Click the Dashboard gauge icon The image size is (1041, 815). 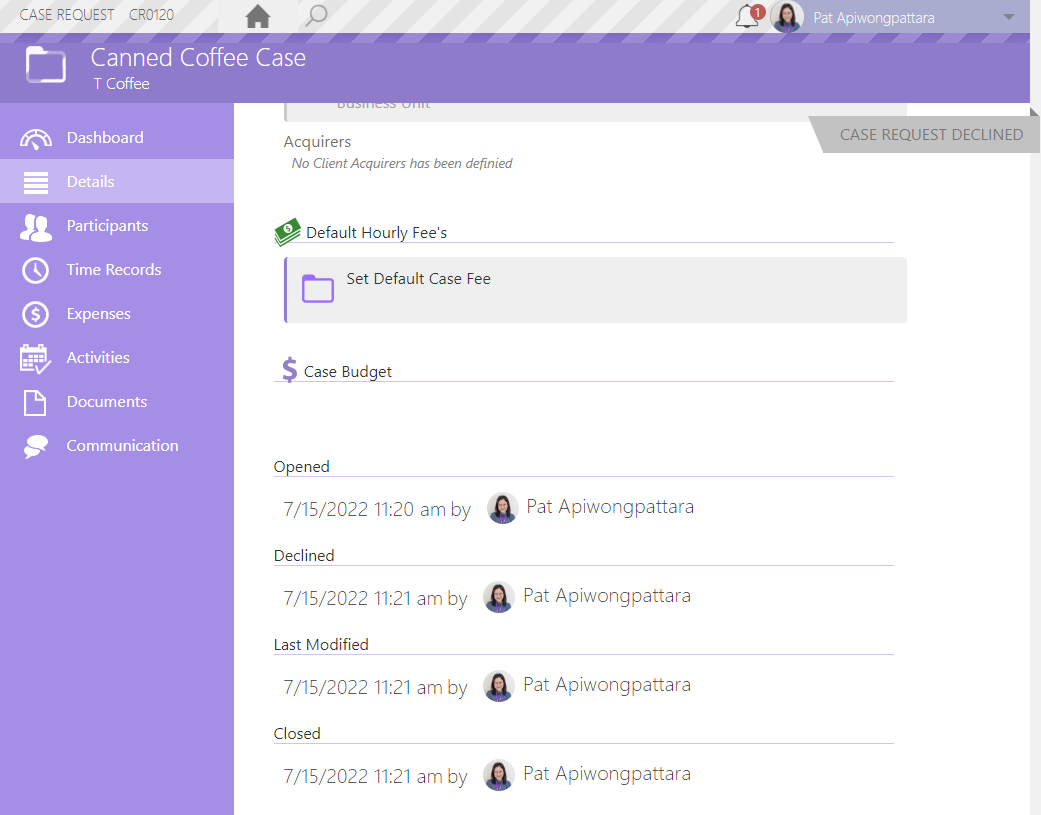35,138
